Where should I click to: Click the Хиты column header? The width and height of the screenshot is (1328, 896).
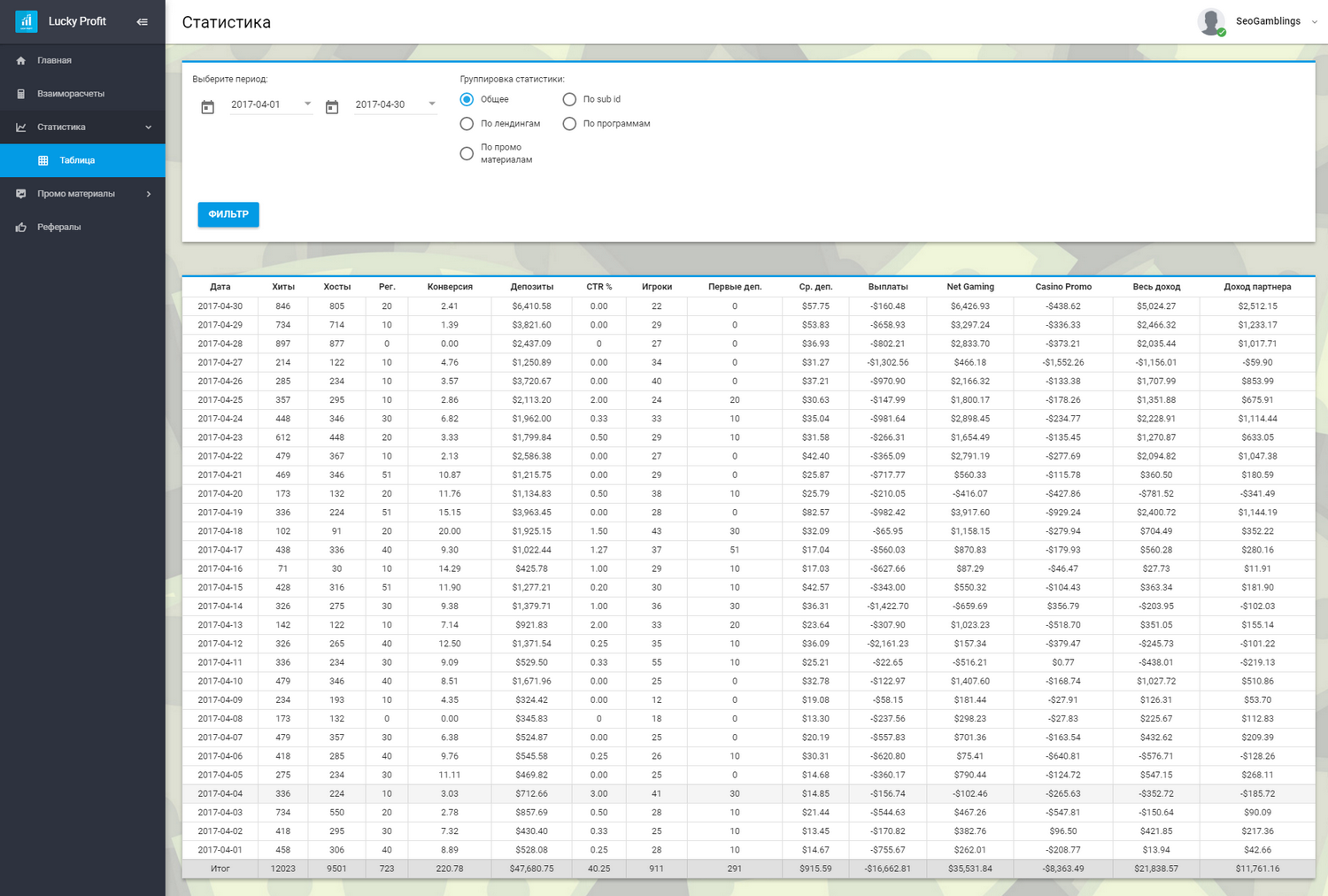283,287
